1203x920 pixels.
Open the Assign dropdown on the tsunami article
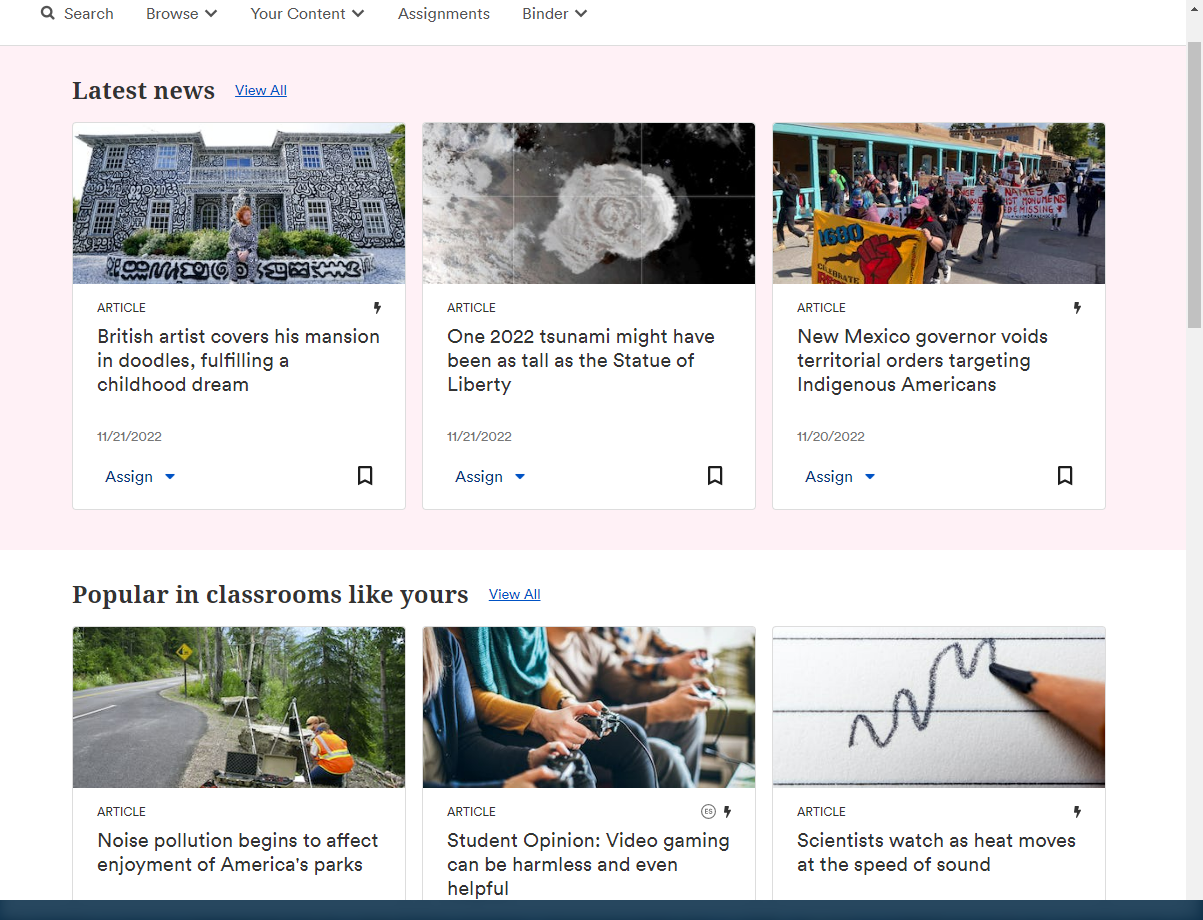pyautogui.click(x=490, y=477)
